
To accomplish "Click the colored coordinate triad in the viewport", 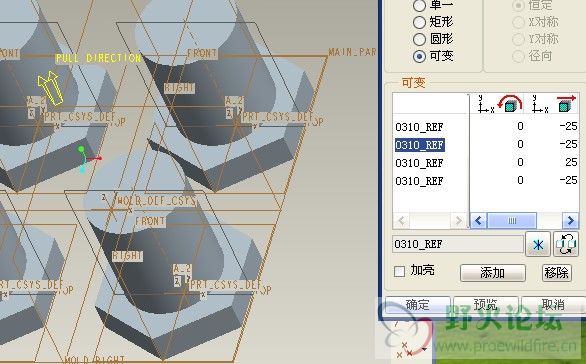I will tap(88, 160).
